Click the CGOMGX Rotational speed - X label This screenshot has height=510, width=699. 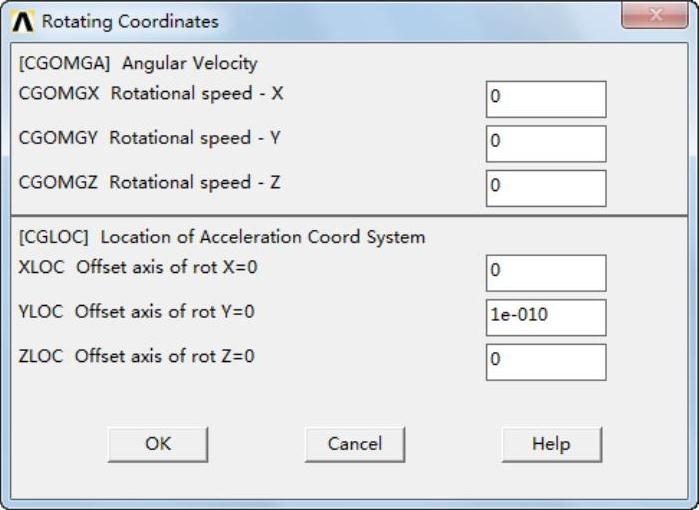coord(151,94)
